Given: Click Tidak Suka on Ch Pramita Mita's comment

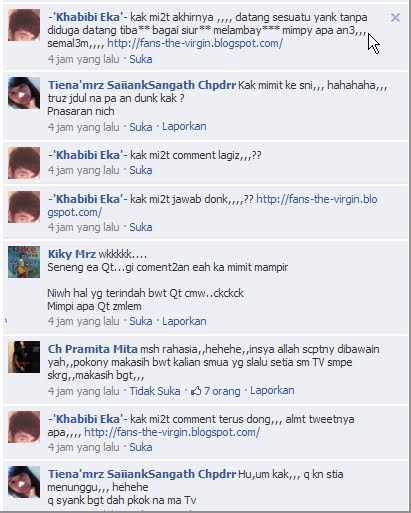Looking at the screenshot, I should pyautogui.click(x=155, y=391).
